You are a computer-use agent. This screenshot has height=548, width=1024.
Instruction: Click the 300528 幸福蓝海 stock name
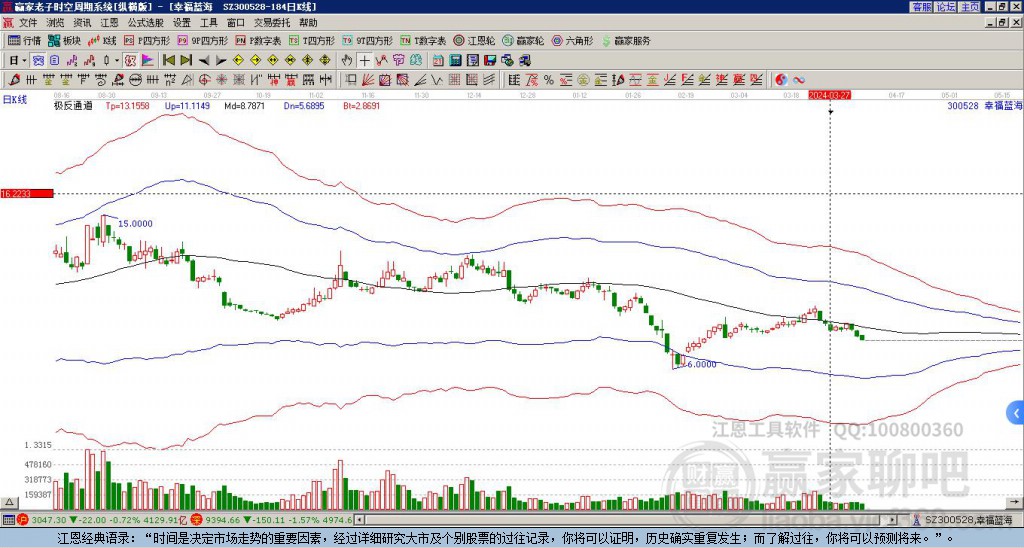[985, 105]
